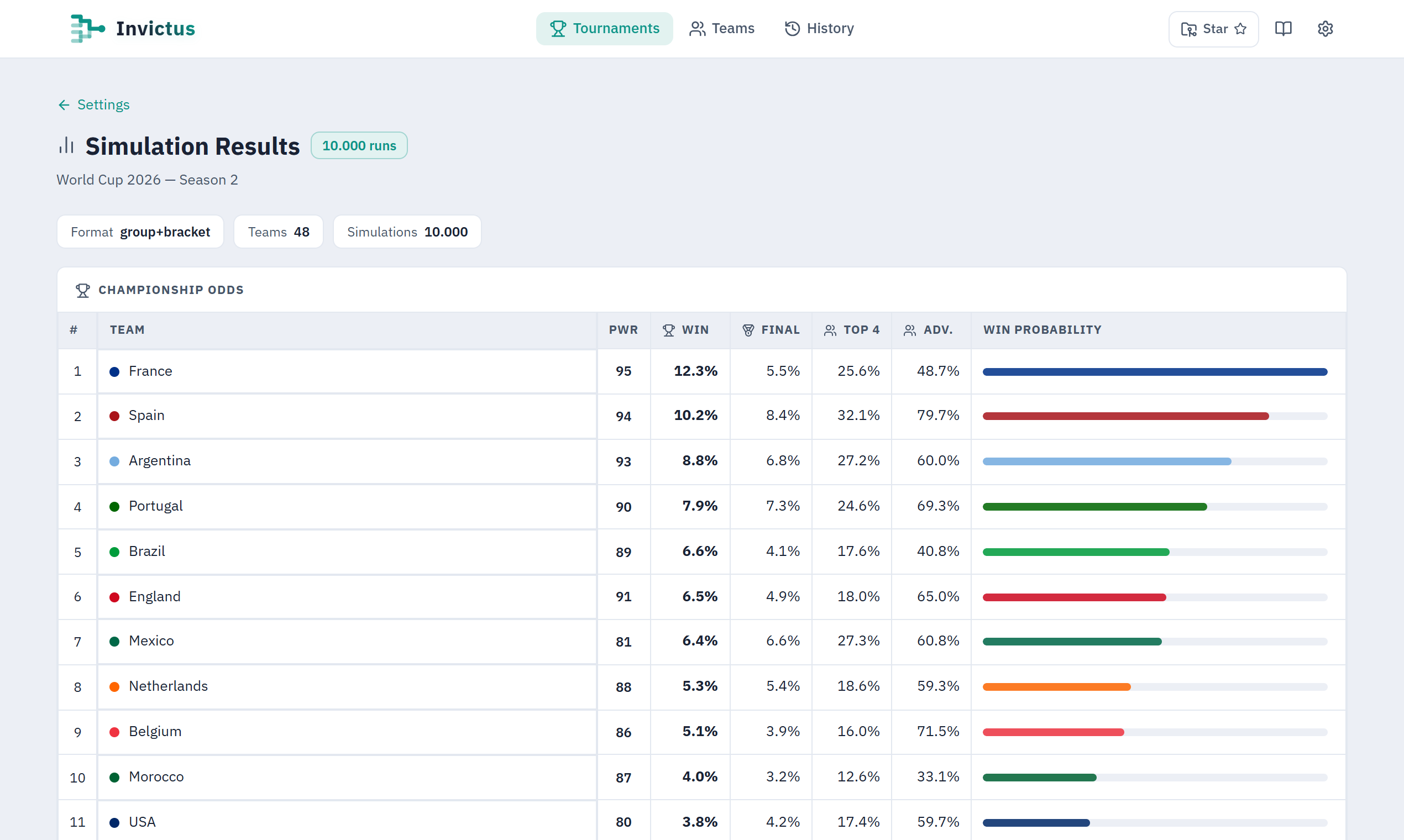Go back via the Settings link
The image size is (1404, 840).
coord(93,104)
